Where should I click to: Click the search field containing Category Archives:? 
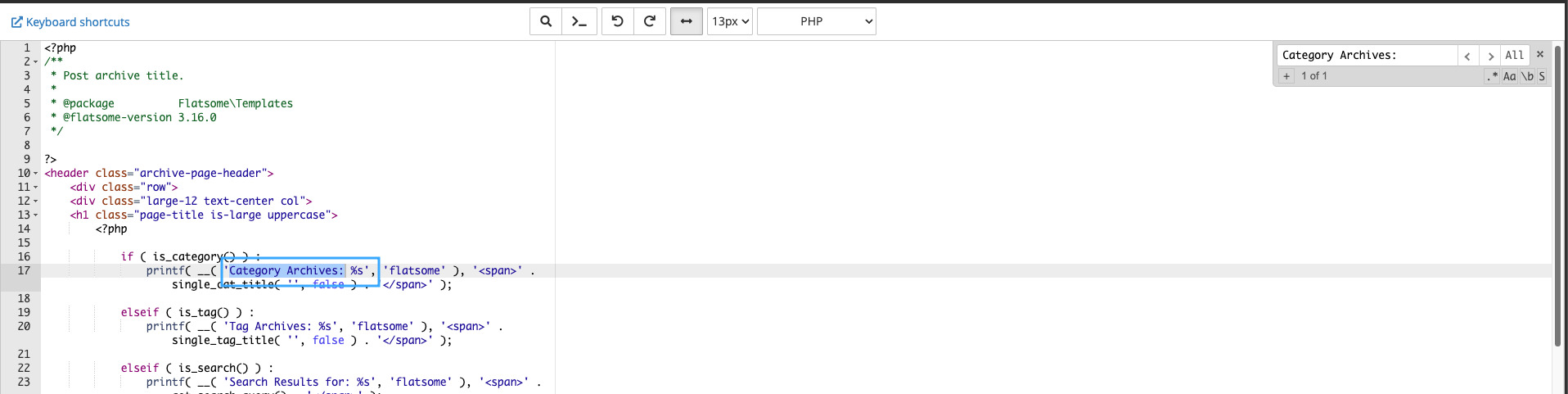[1367, 55]
